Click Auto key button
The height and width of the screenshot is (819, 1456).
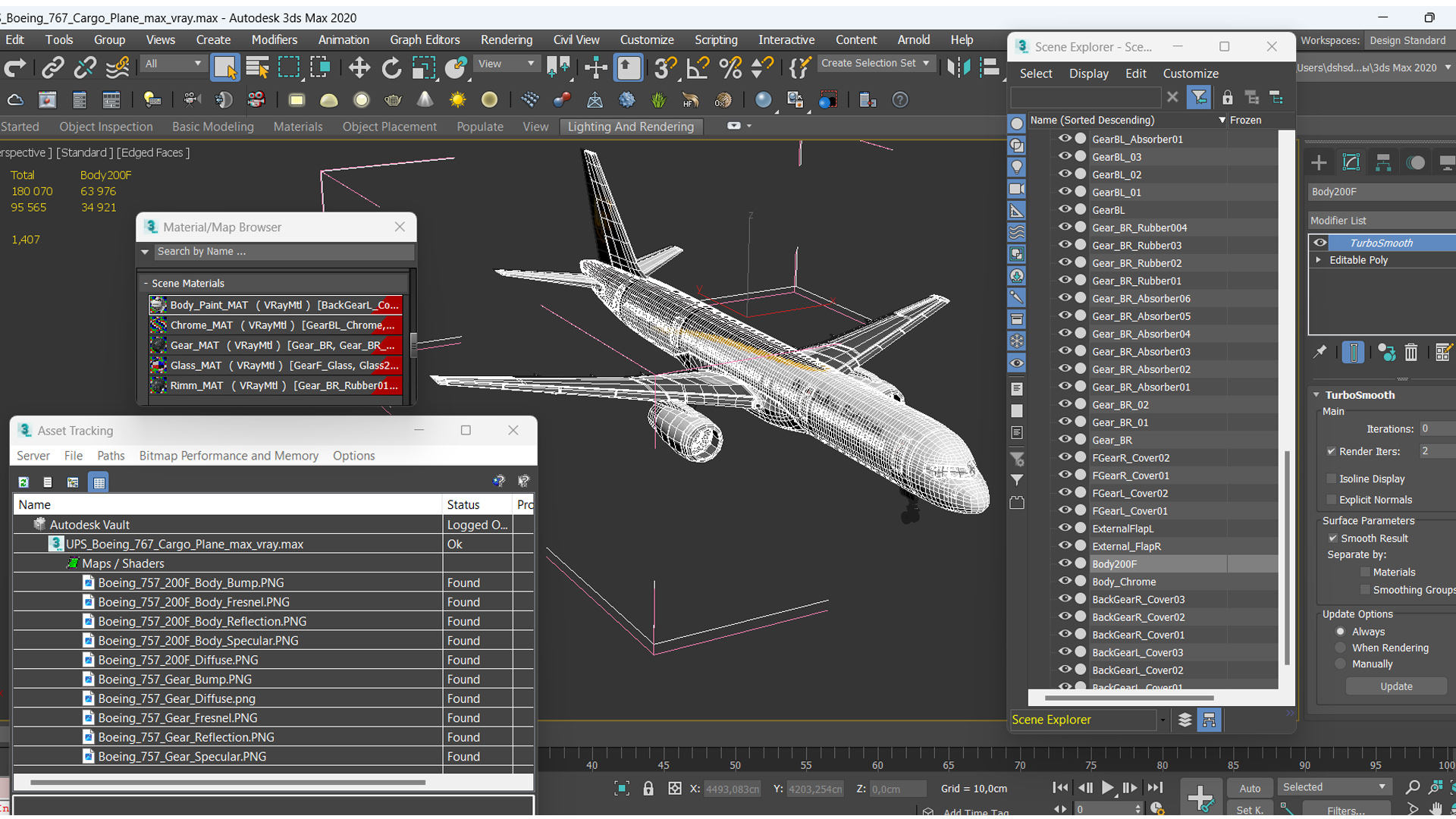pyautogui.click(x=1250, y=788)
